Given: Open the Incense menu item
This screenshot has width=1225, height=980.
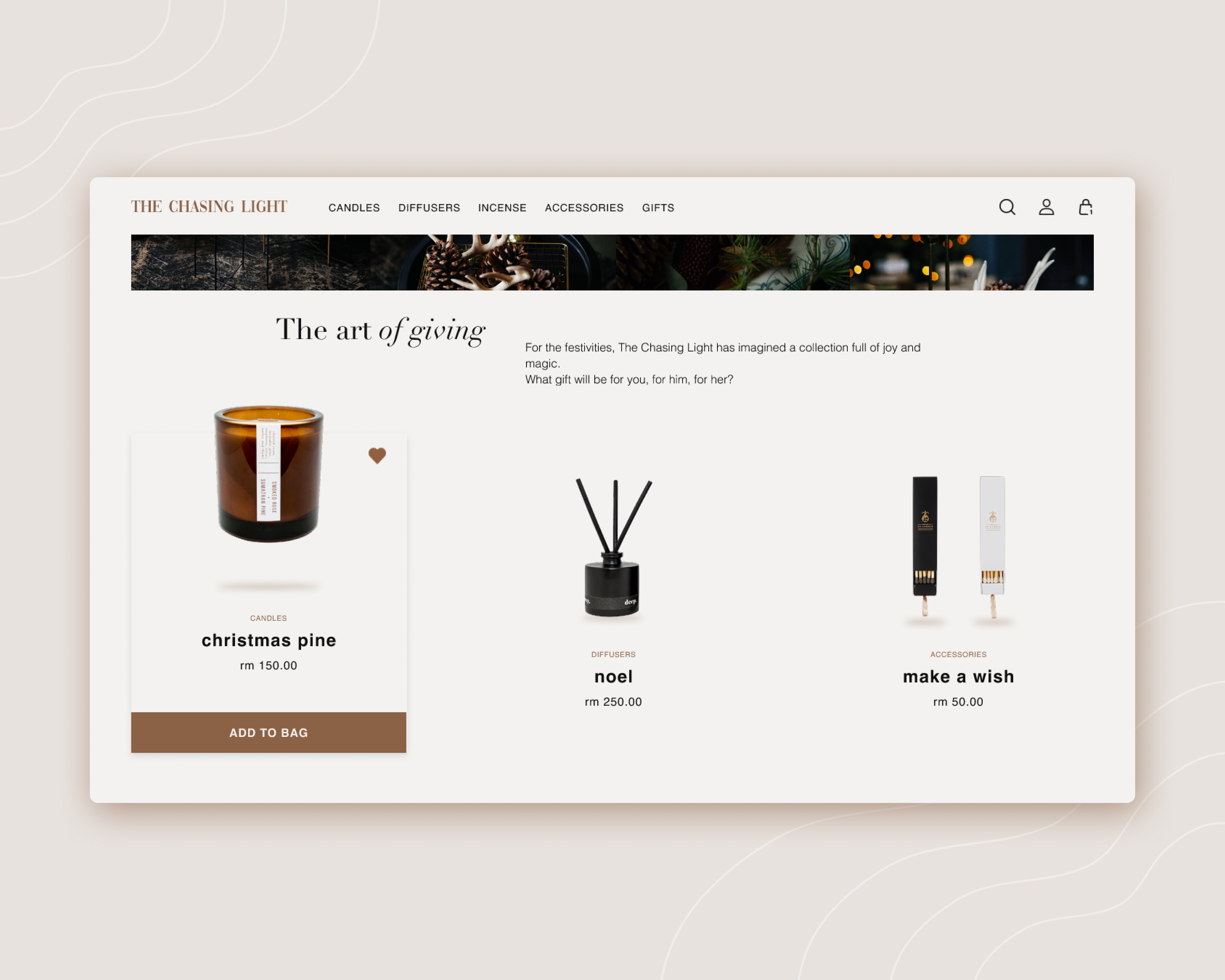Looking at the screenshot, I should click(x=502, y=208).
